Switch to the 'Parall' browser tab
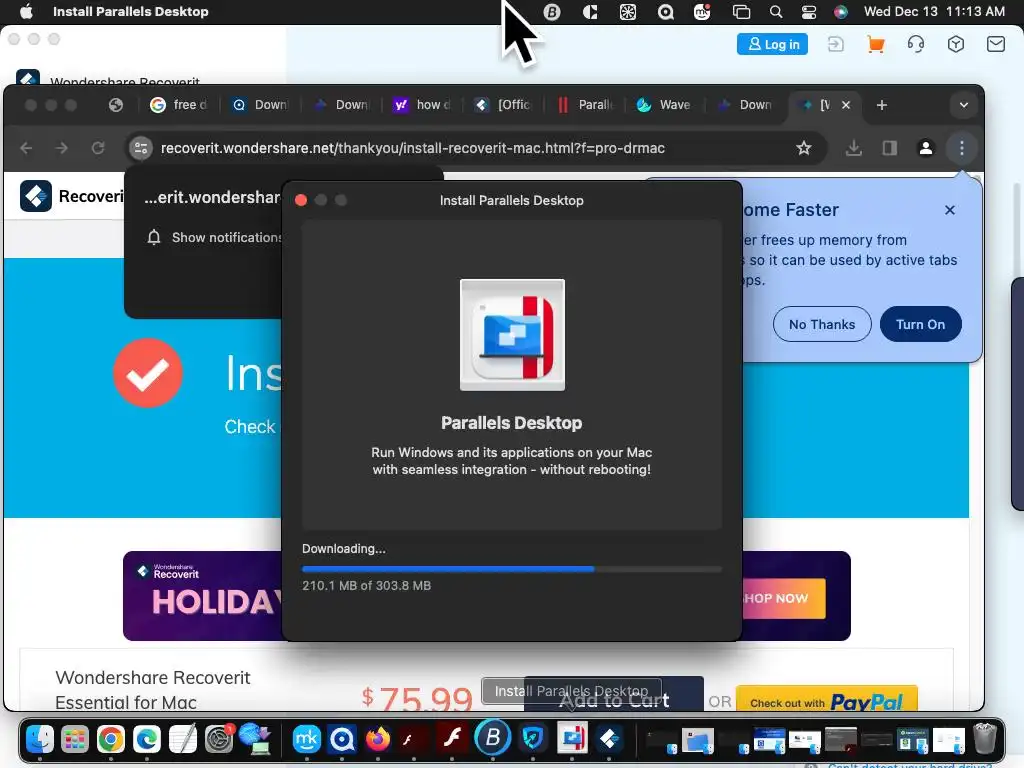Image resolution: width=1024 pixels, height=768 pixels. click(x=584, y=104)
